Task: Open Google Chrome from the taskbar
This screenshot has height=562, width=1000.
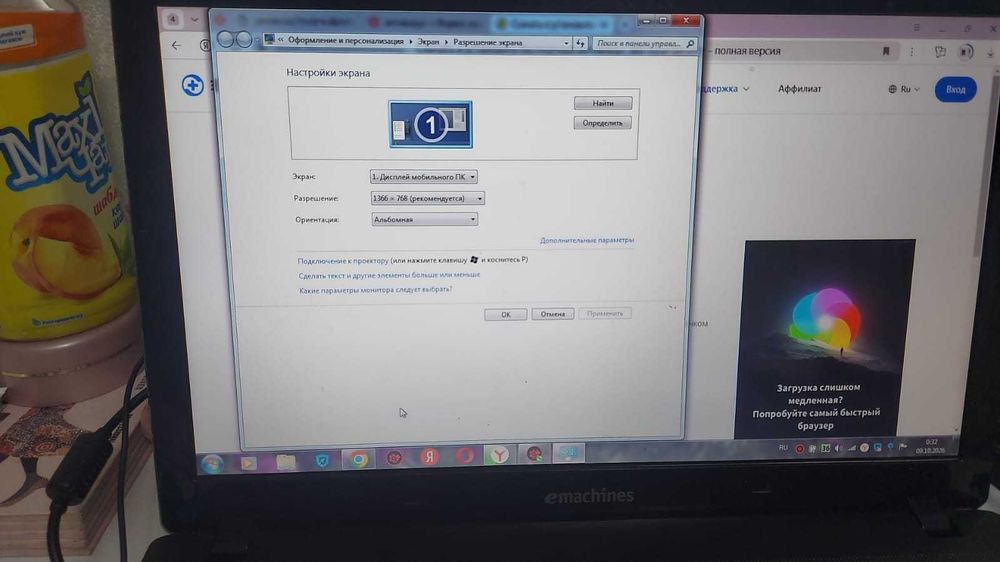Action: pos(358,459)
